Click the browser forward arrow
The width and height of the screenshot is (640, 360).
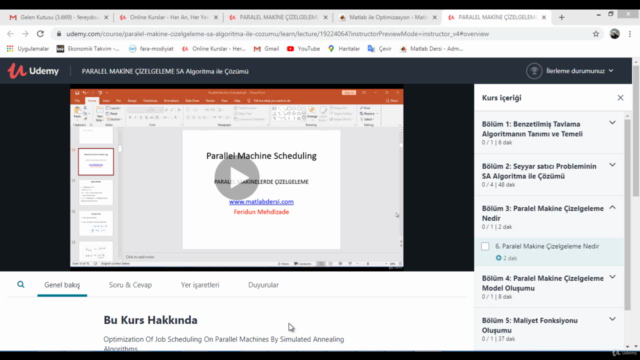click(x=25, y=34)
